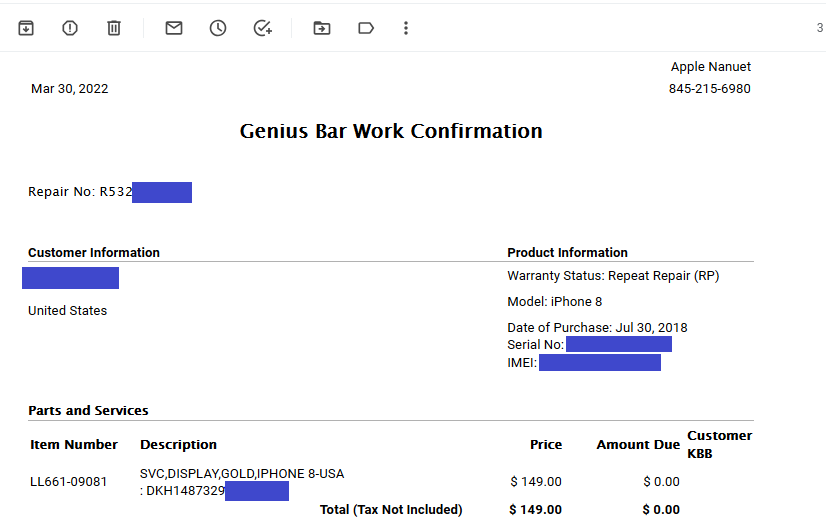826x531 pixels.
Task: Click the Customer Information heading
Action: [94, 252]
